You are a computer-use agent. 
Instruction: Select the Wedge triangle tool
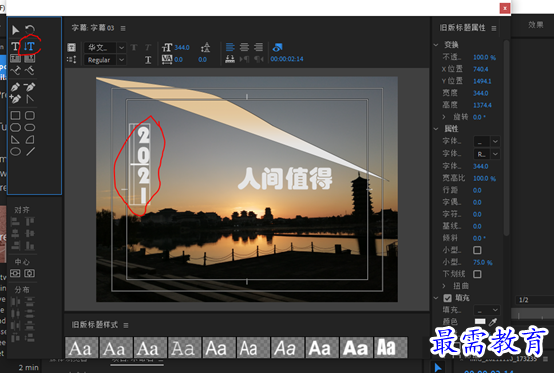pyautogui.click(x=15, y=140)
